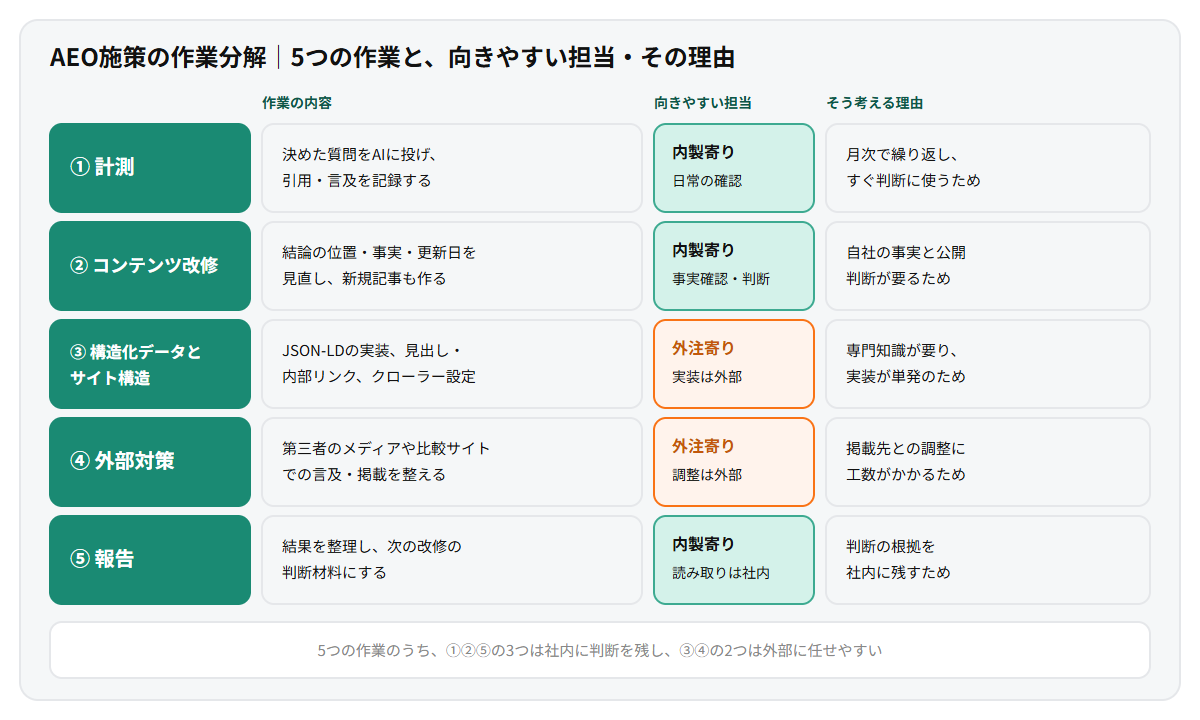Click reason '専門知識が要り、実装が単発のため'

[x=988, y=364]
